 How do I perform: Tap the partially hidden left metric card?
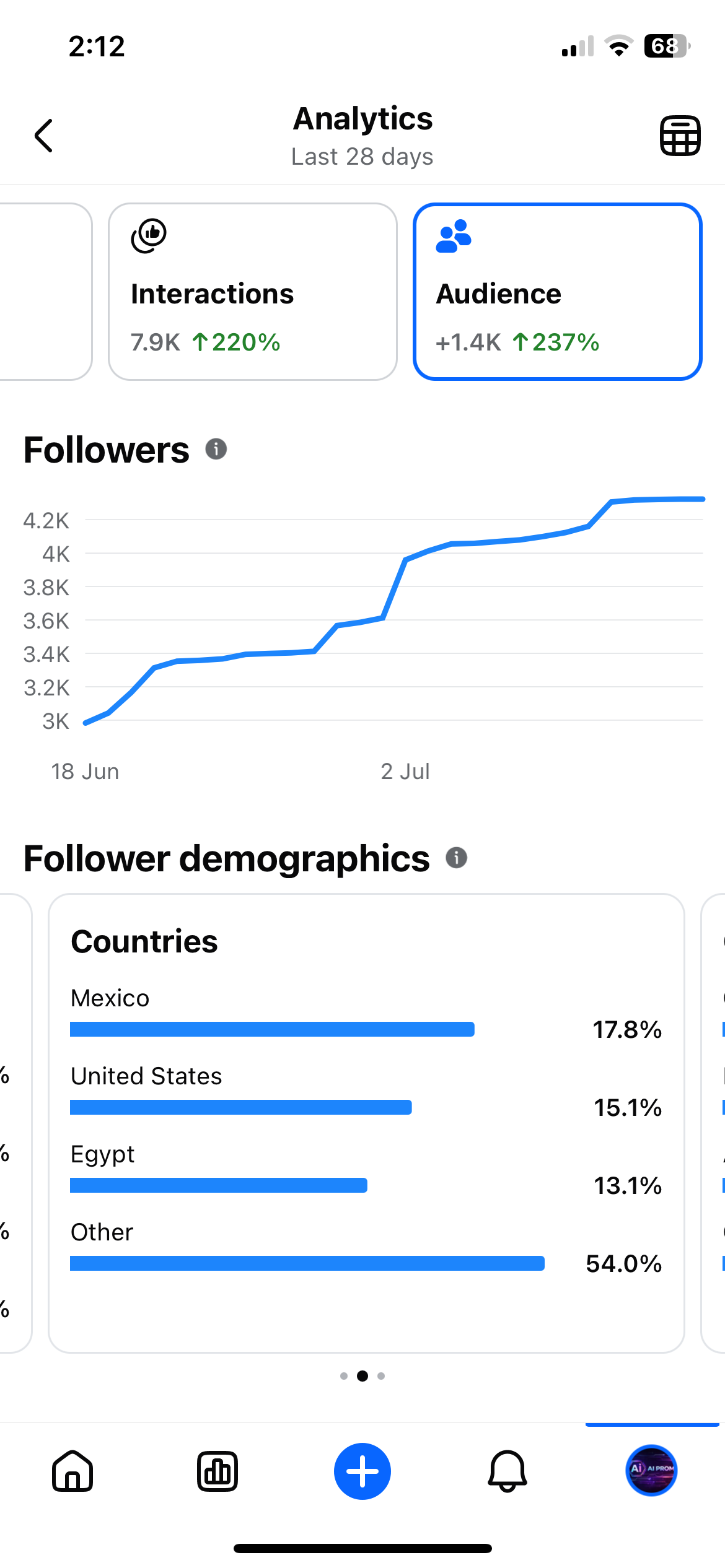(x=46, y=292)
